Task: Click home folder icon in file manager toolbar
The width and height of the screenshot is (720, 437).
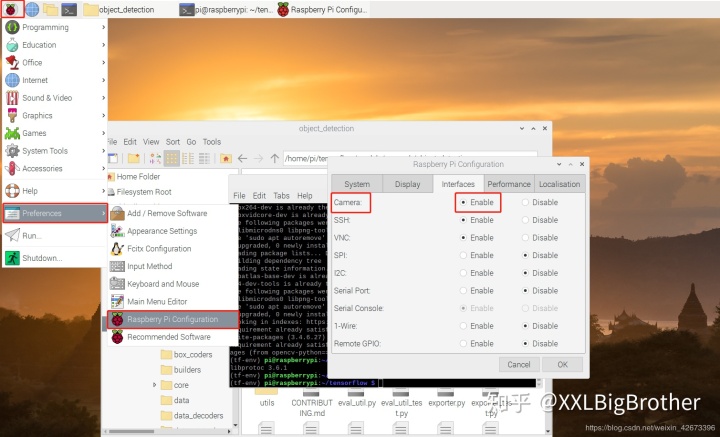Action: pyautogui.click(x=225, y=159)
